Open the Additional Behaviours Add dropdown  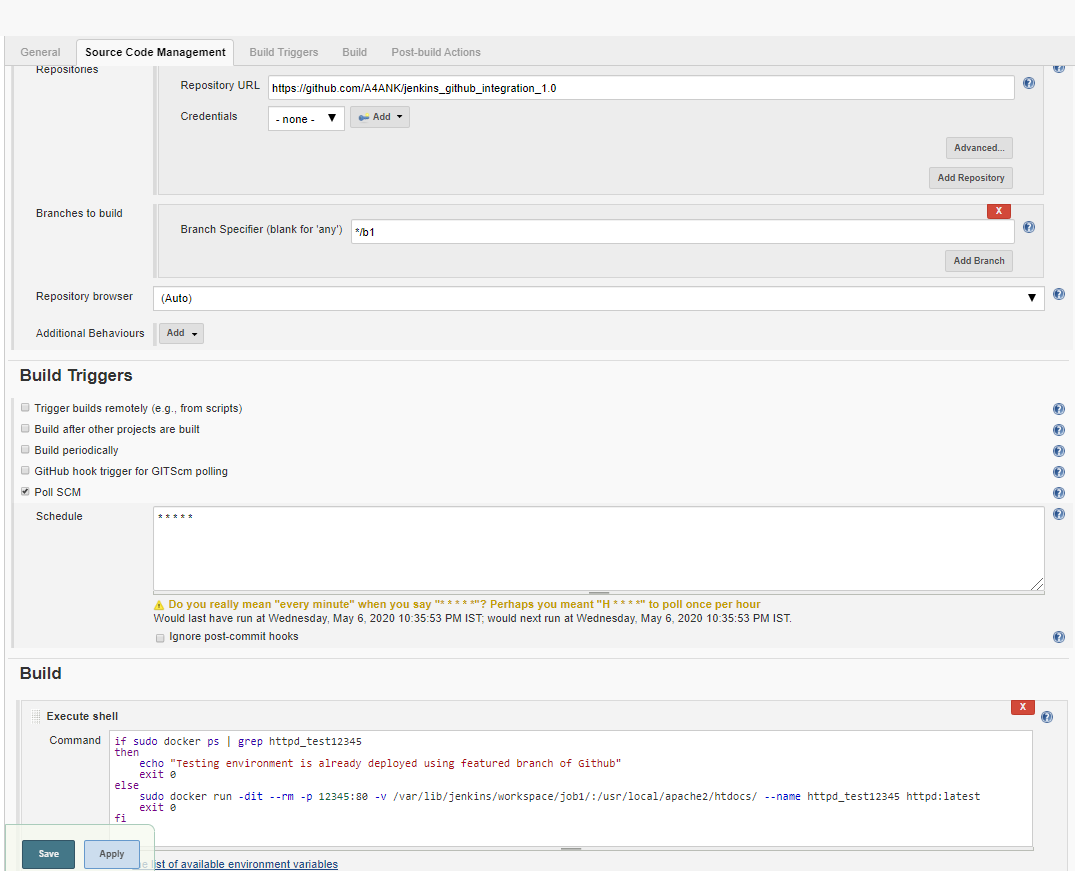180,333
